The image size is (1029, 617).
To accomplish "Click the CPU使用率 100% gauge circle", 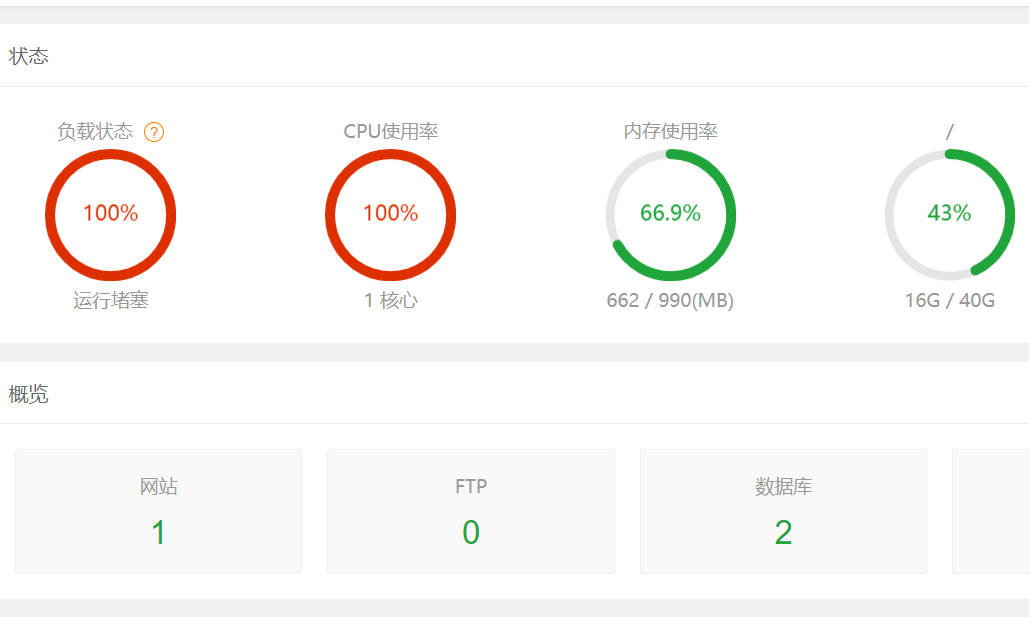I will point(390,215).
